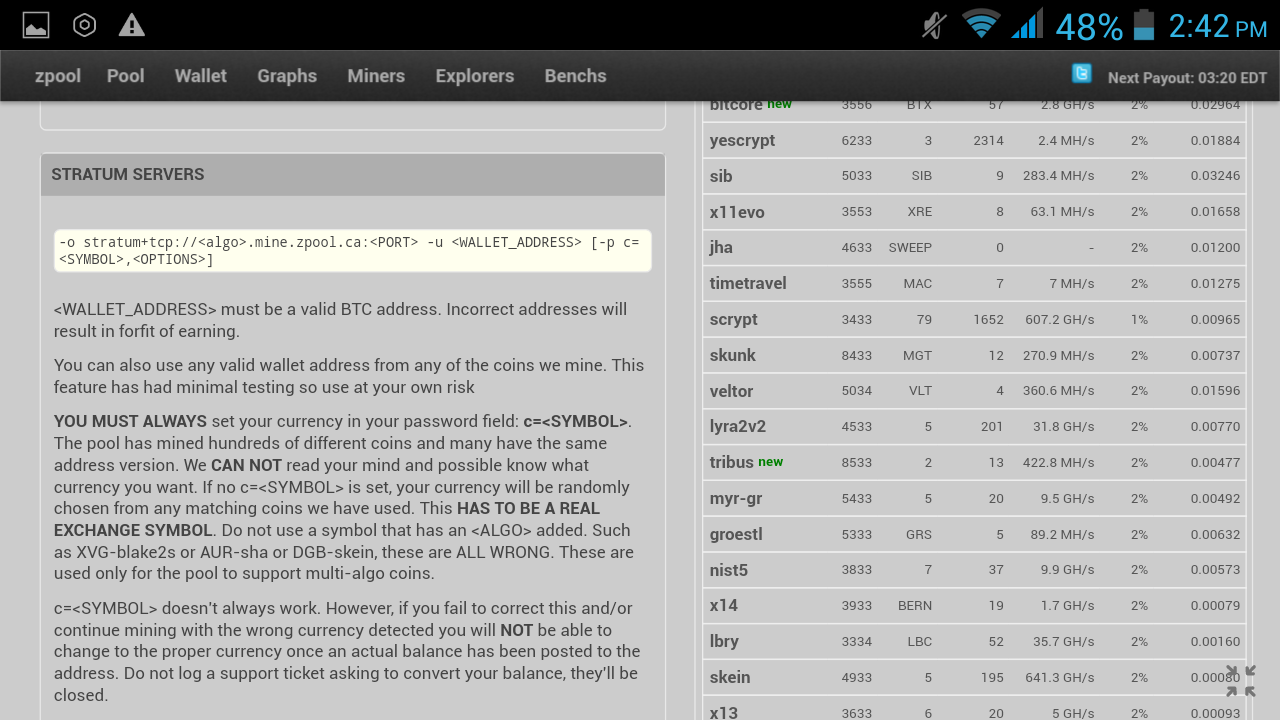1280x720 pixels.
Task: Tap the hexagon notification icon
Action: (x=85, y=25)
